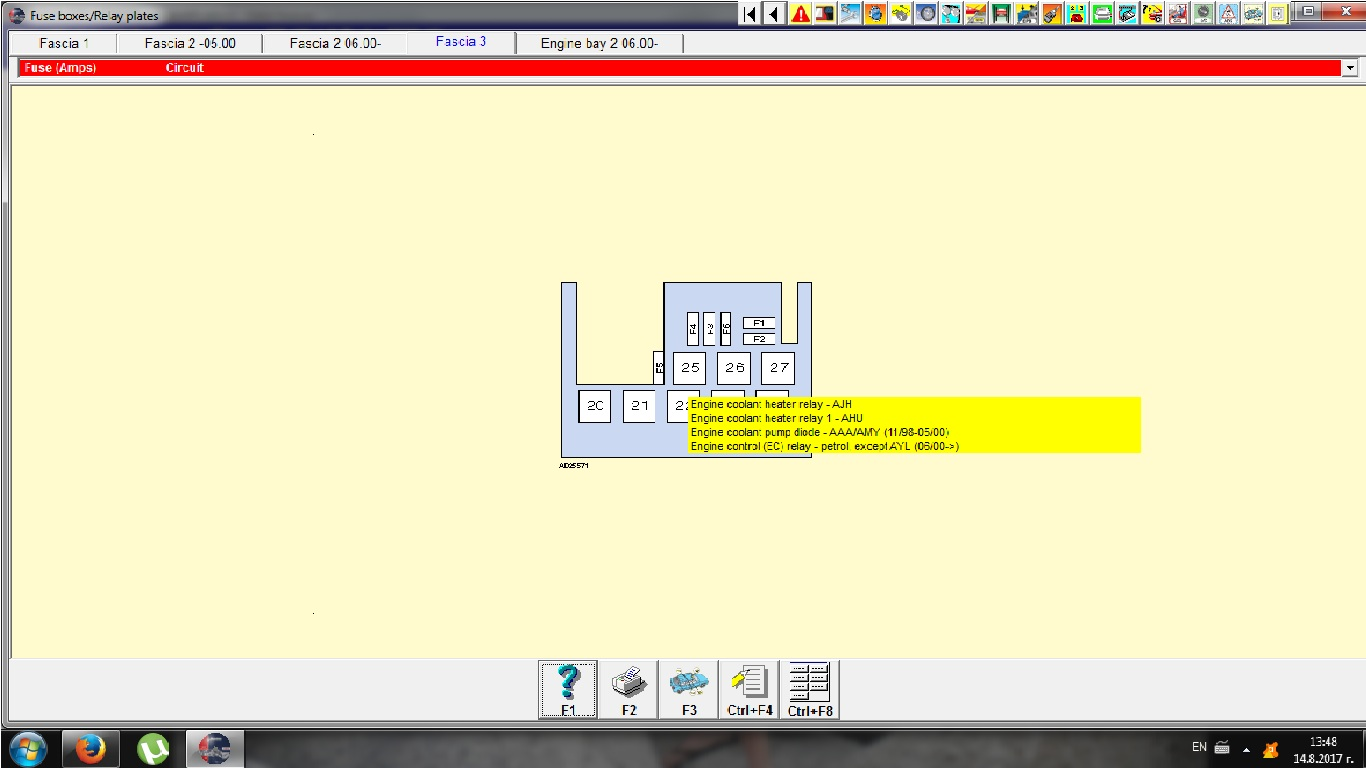Expand the Fuse/Circuit red dropdown arrow

click(x=1350, y=68)
